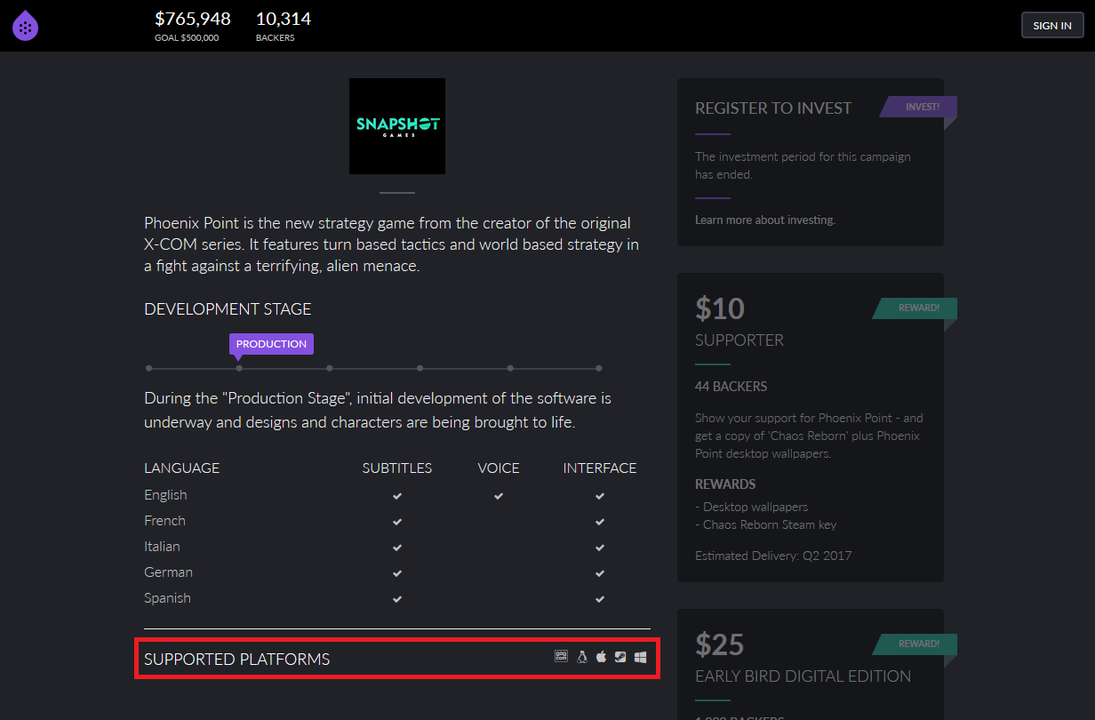This screenshot has height=720, width=1095.
Task: Click the DEVELOPMENT STAGE heading
Action: tap(228, 309)
